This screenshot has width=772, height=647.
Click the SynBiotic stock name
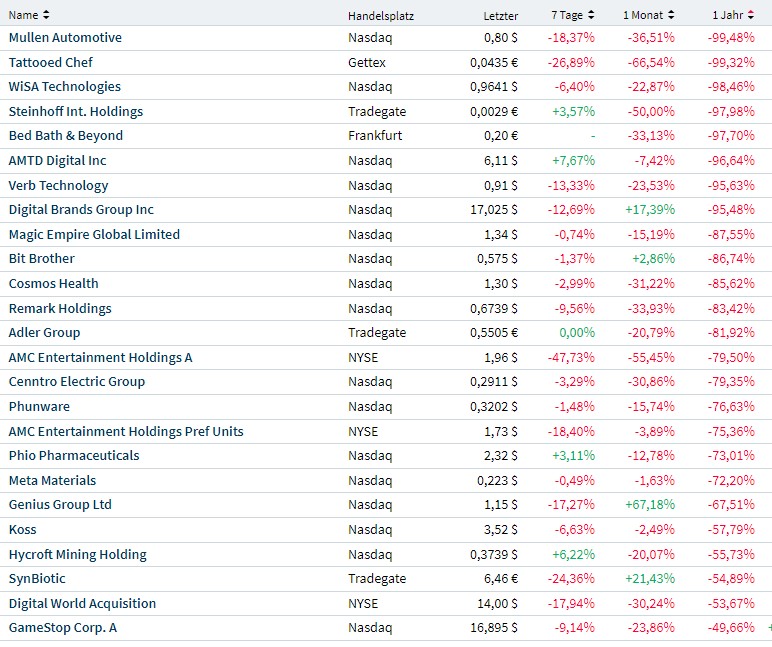click(x=36, y=579)
